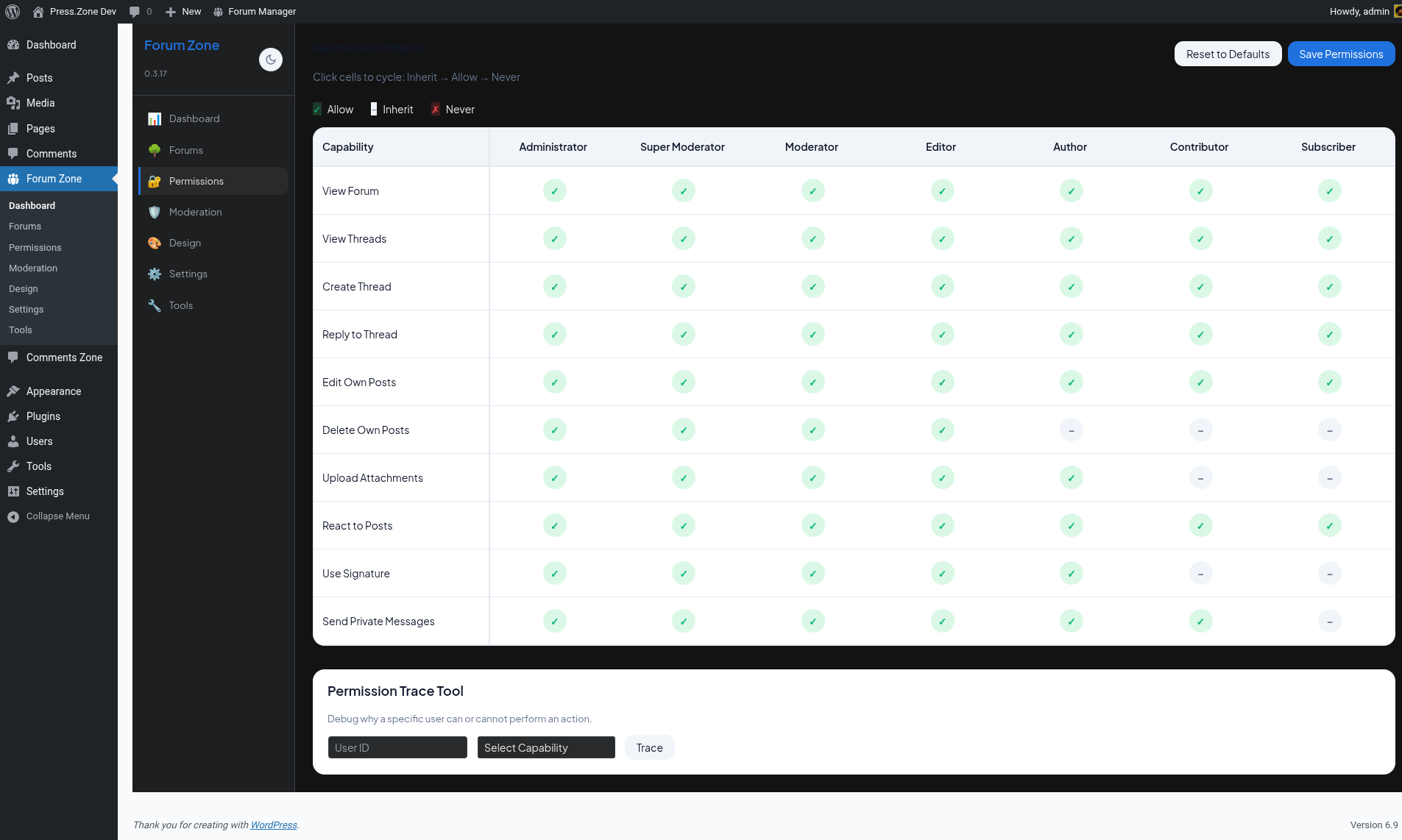Open the comments bubble icon in admin bar
Image resolution: width=1402 pixels, height=840 pixels.
pyautogui.click(x=135, y=12)
